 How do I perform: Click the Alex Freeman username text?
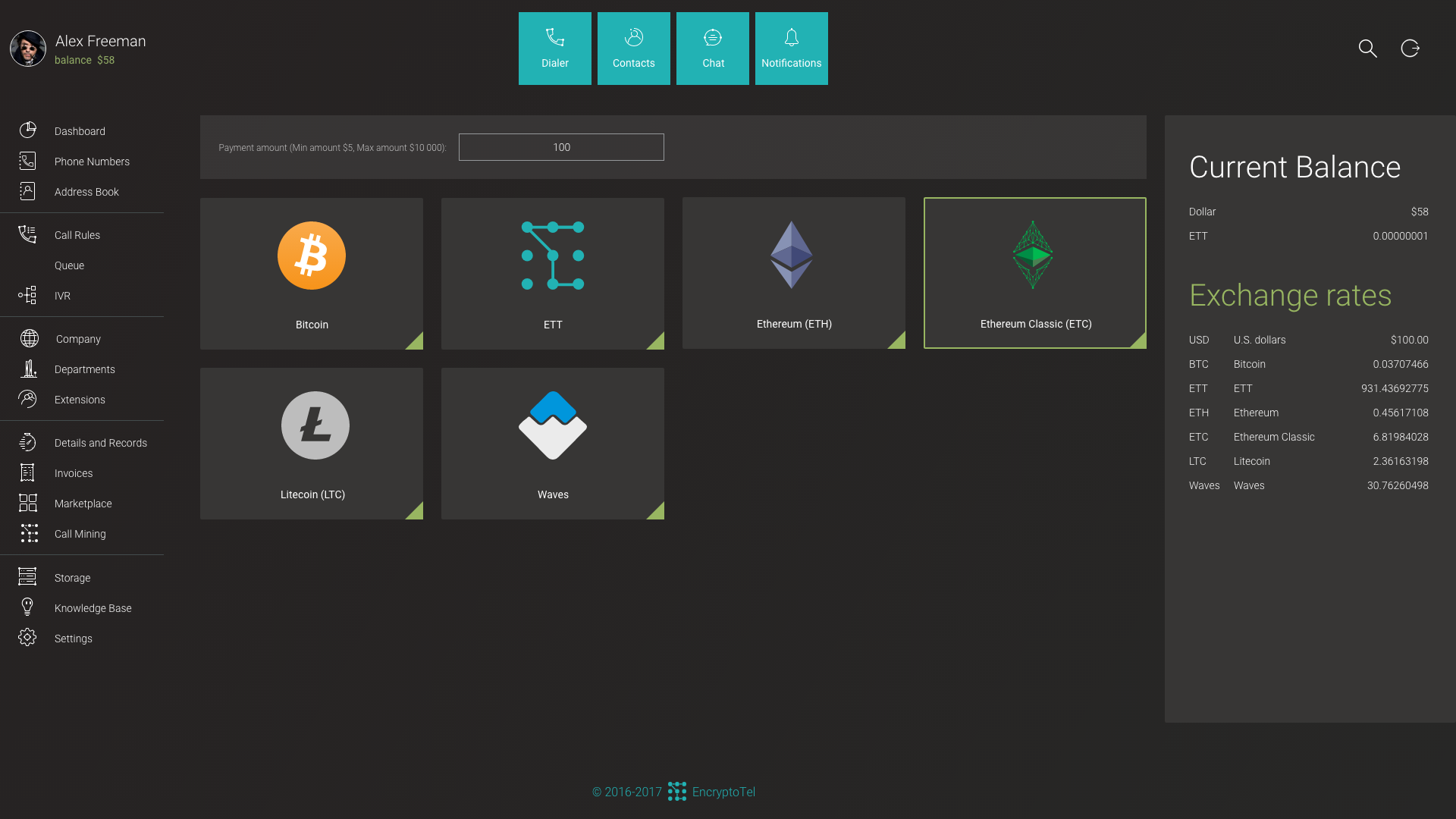100,41
